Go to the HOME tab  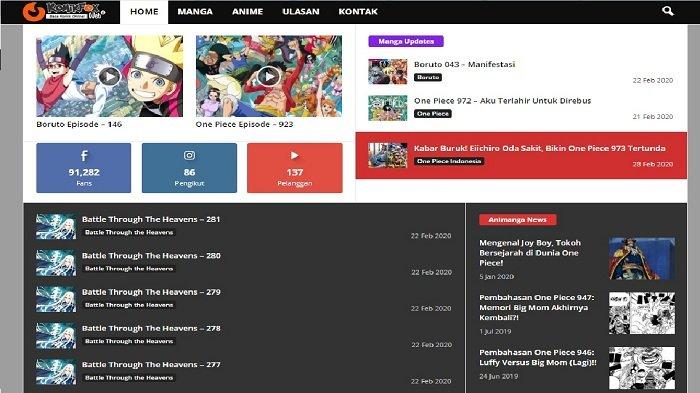coord(144,12)
